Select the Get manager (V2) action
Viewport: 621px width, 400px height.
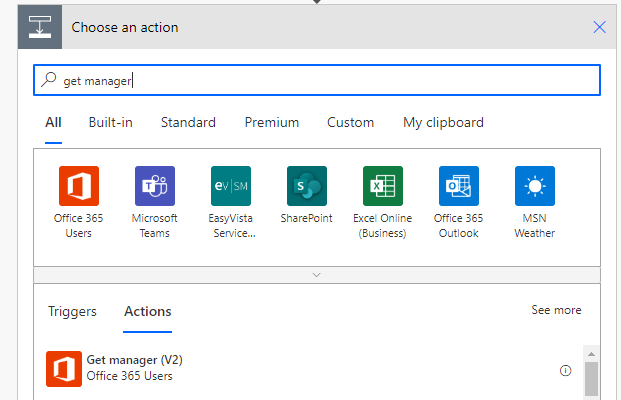(x=308, y=369)
